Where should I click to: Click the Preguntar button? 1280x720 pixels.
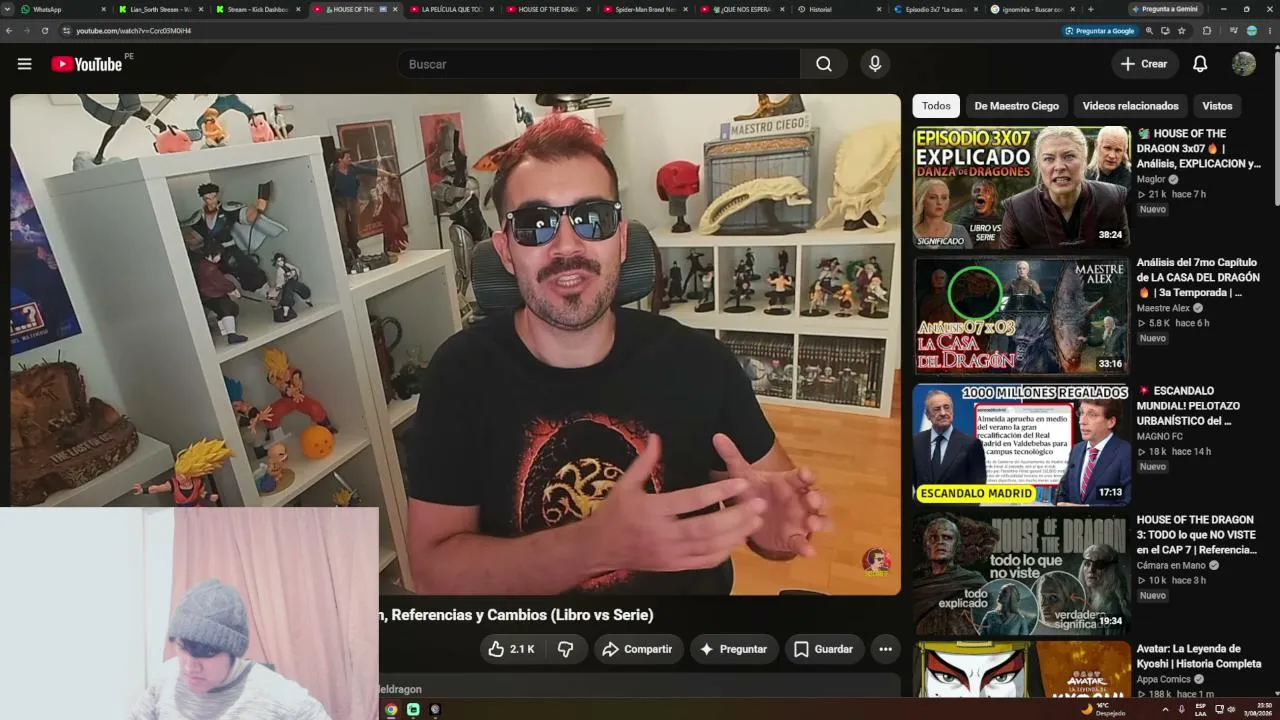pos(733,649)
